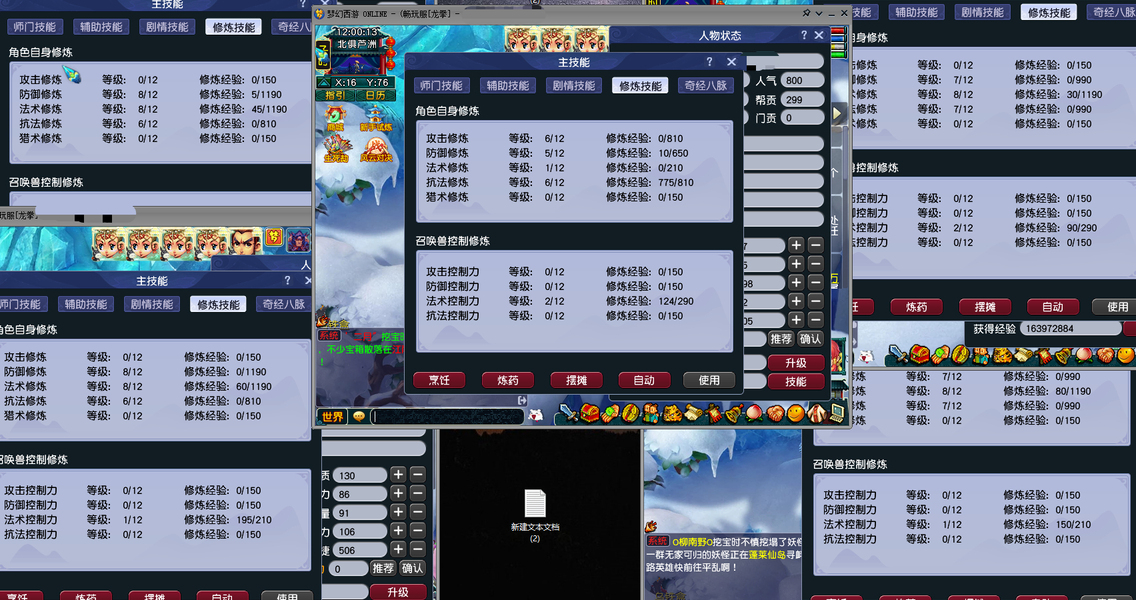Decrease the attribute showing 91 with minus
This screenshot has height=600, width=1136.
click(x=418, y=512)
